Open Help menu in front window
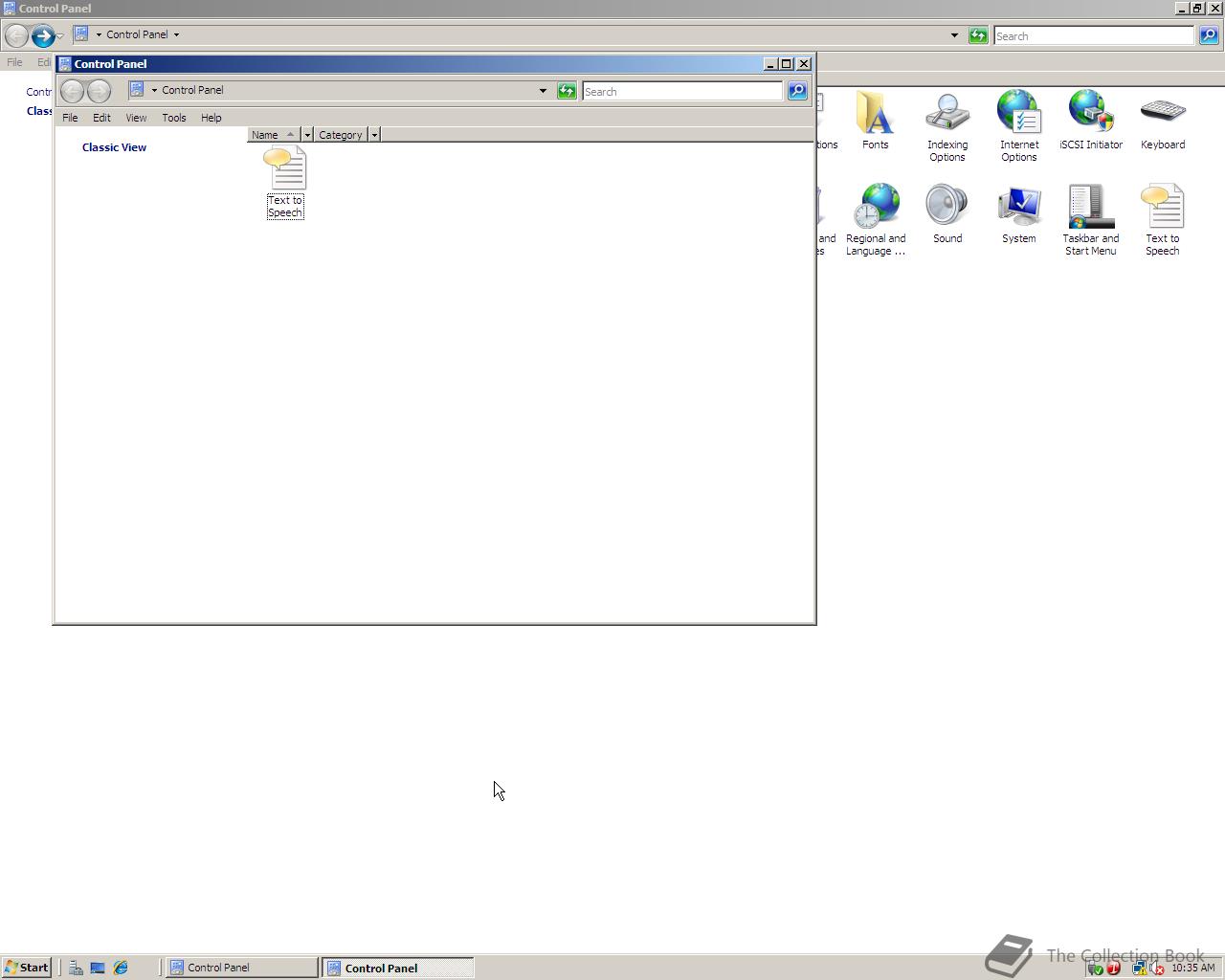 click(x=212, y=118)
